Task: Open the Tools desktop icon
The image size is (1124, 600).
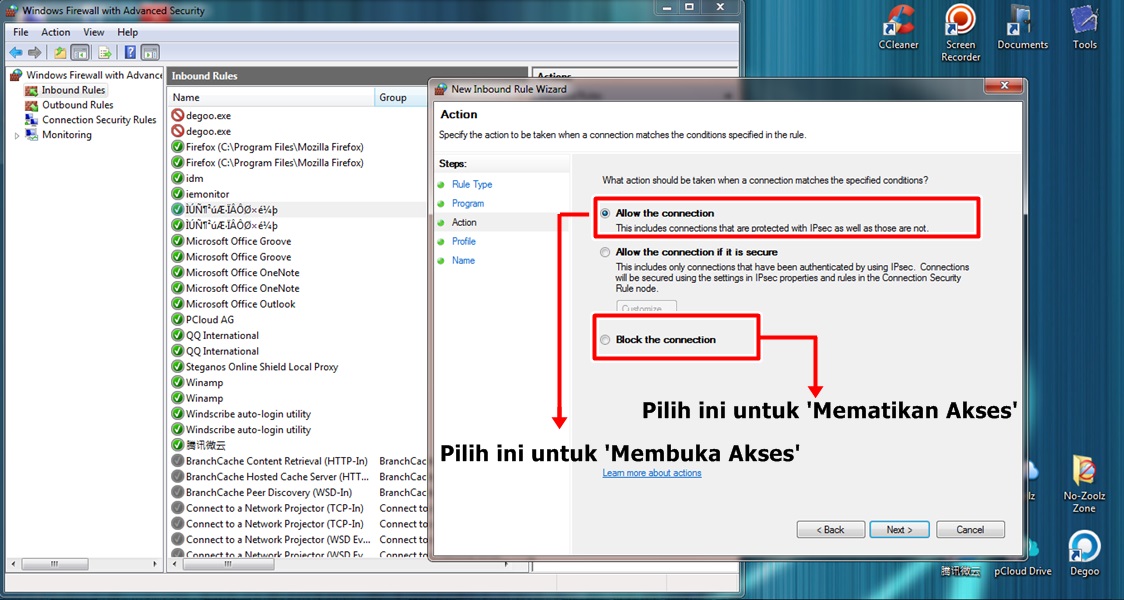Action: (x=1085, y=27)
